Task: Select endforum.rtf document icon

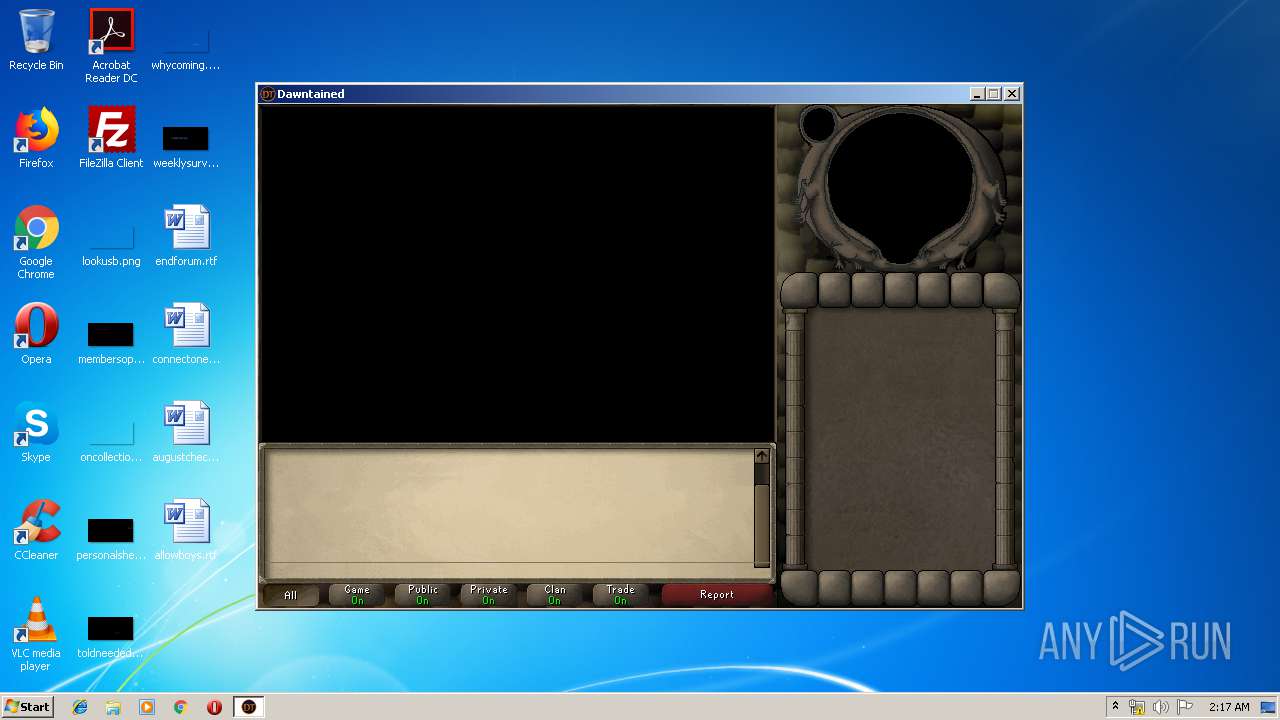Action: point(186,235)
